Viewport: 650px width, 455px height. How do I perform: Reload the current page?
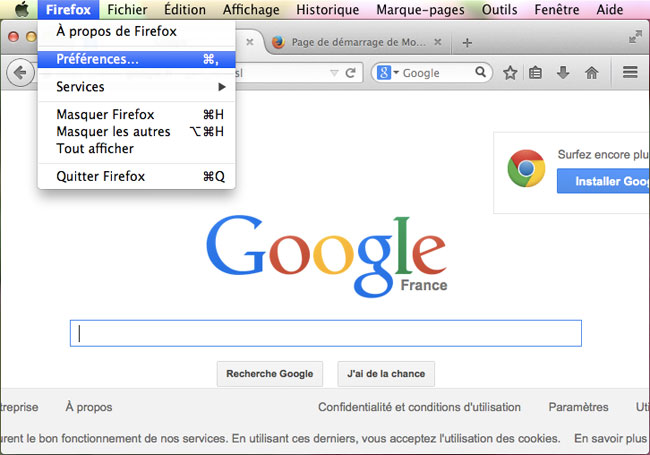[x=351, y=73]
